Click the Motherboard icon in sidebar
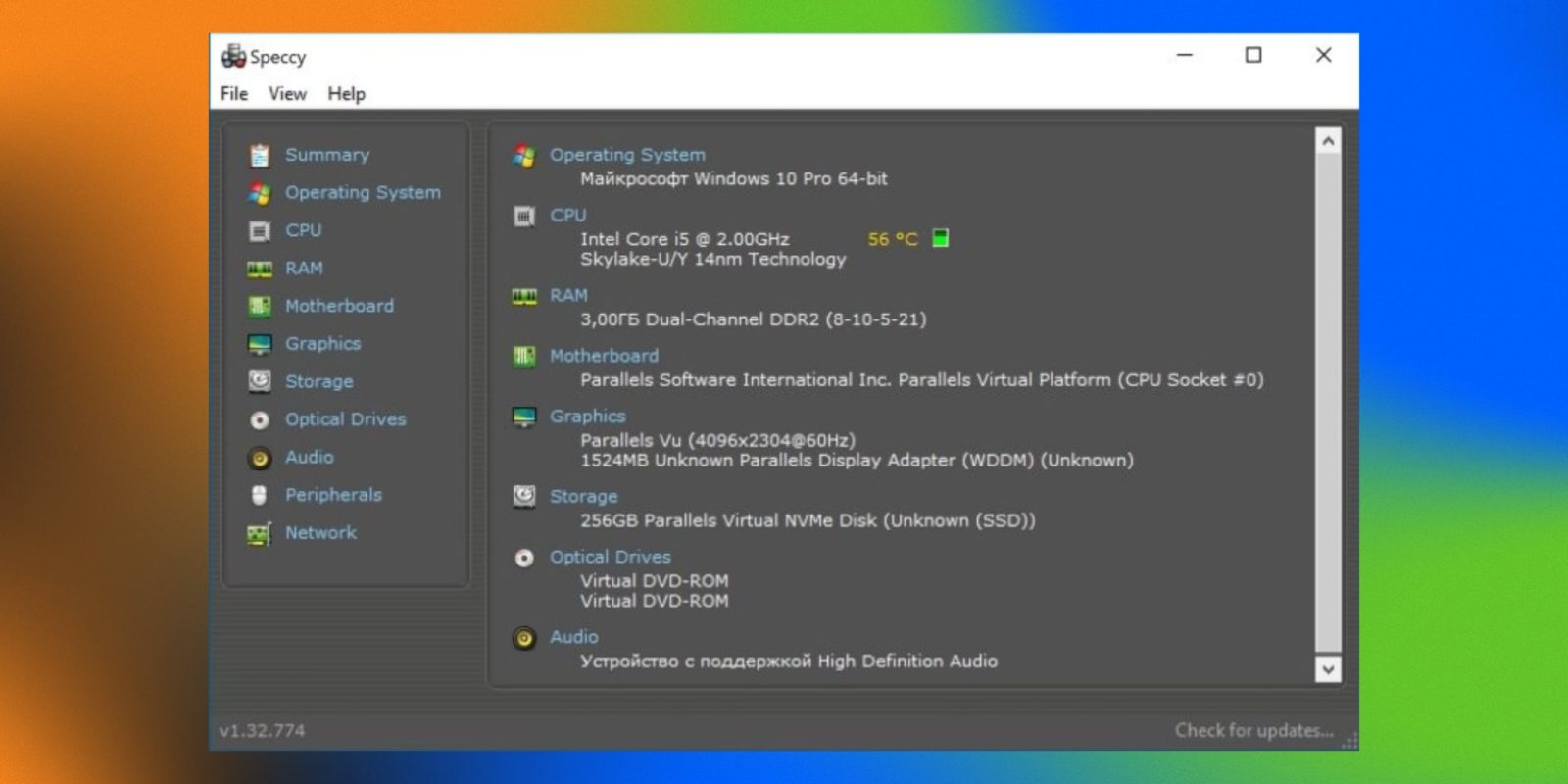 [x=259, y=307]
